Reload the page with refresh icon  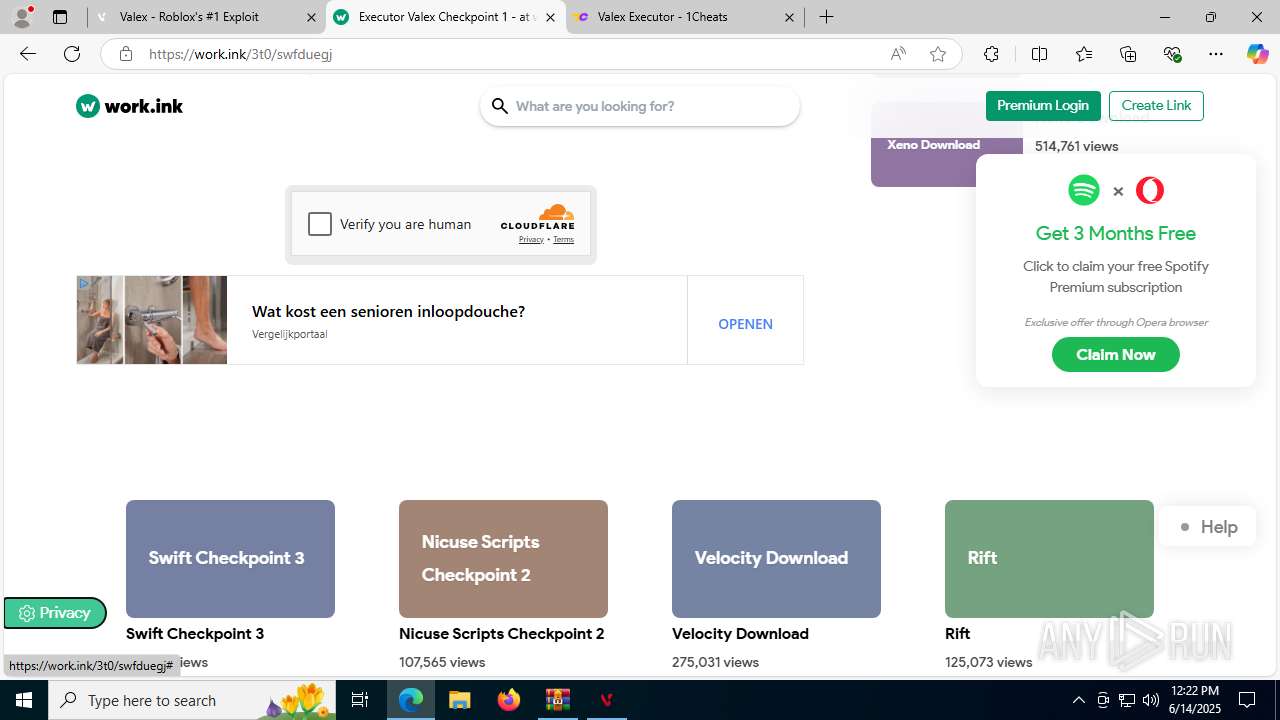click(72, 54)
